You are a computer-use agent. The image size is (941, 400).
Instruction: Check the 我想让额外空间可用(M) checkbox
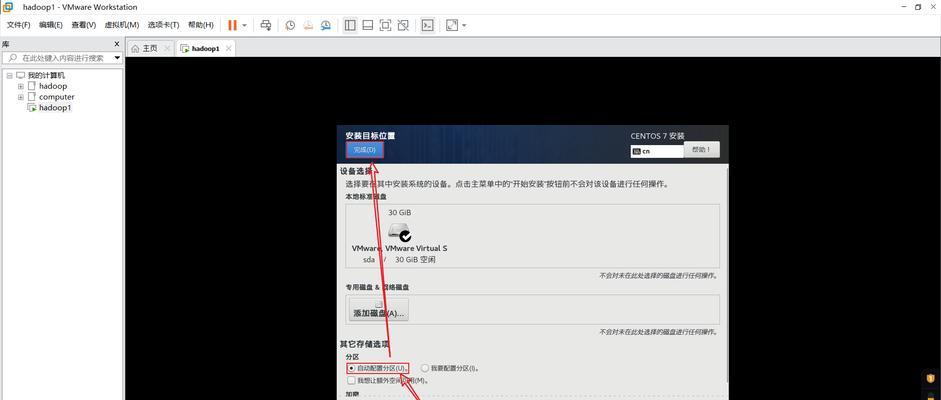click(x=352, y=380)
